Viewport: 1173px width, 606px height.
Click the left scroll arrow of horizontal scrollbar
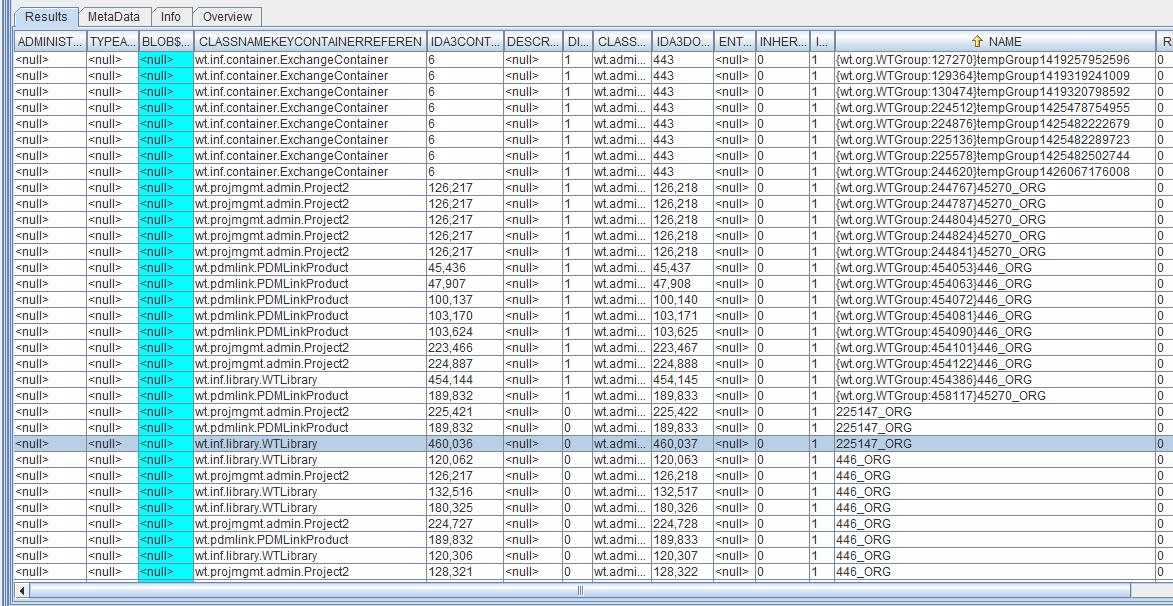pyautogui.click(x=22, y=591)
